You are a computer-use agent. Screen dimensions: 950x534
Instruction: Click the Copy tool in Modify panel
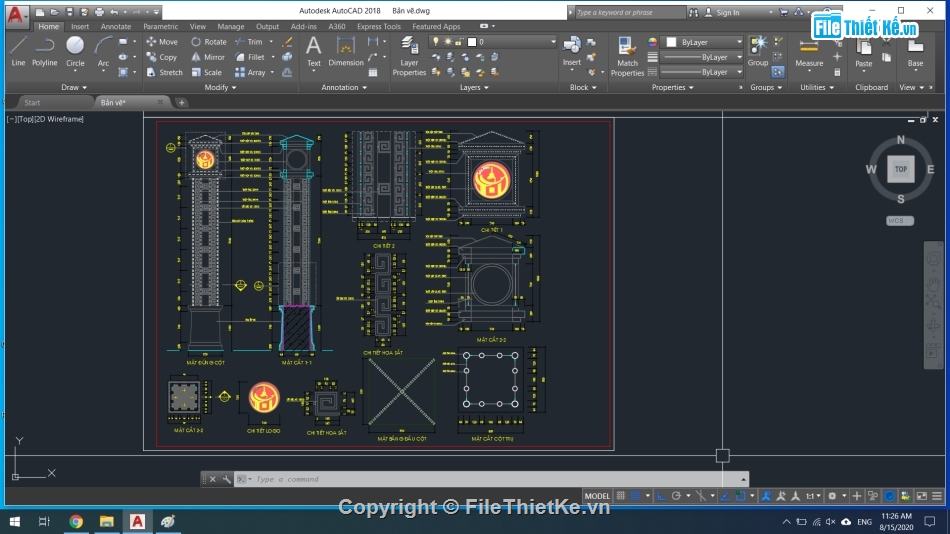coord(162,57)
